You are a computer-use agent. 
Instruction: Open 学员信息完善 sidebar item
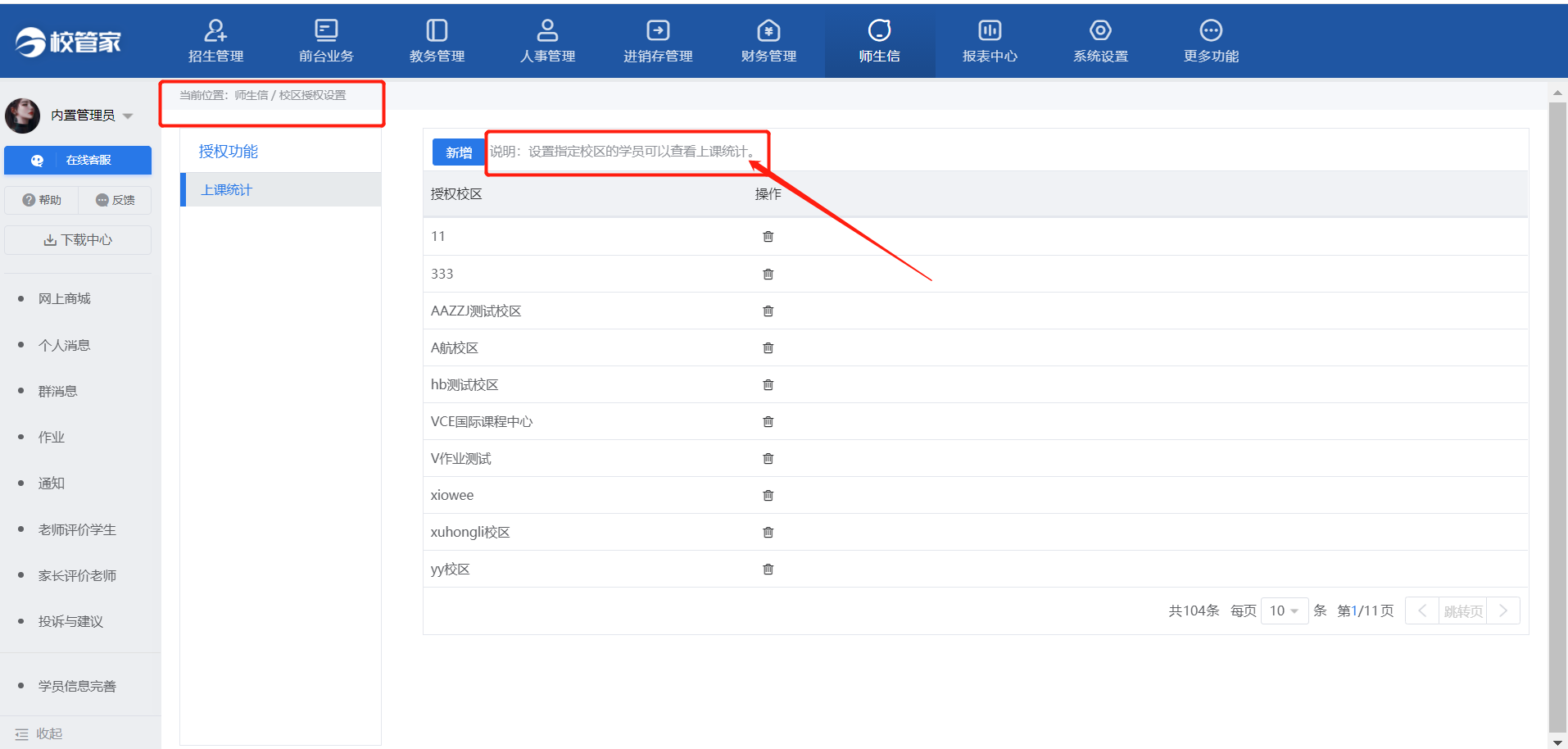[77, 686]
